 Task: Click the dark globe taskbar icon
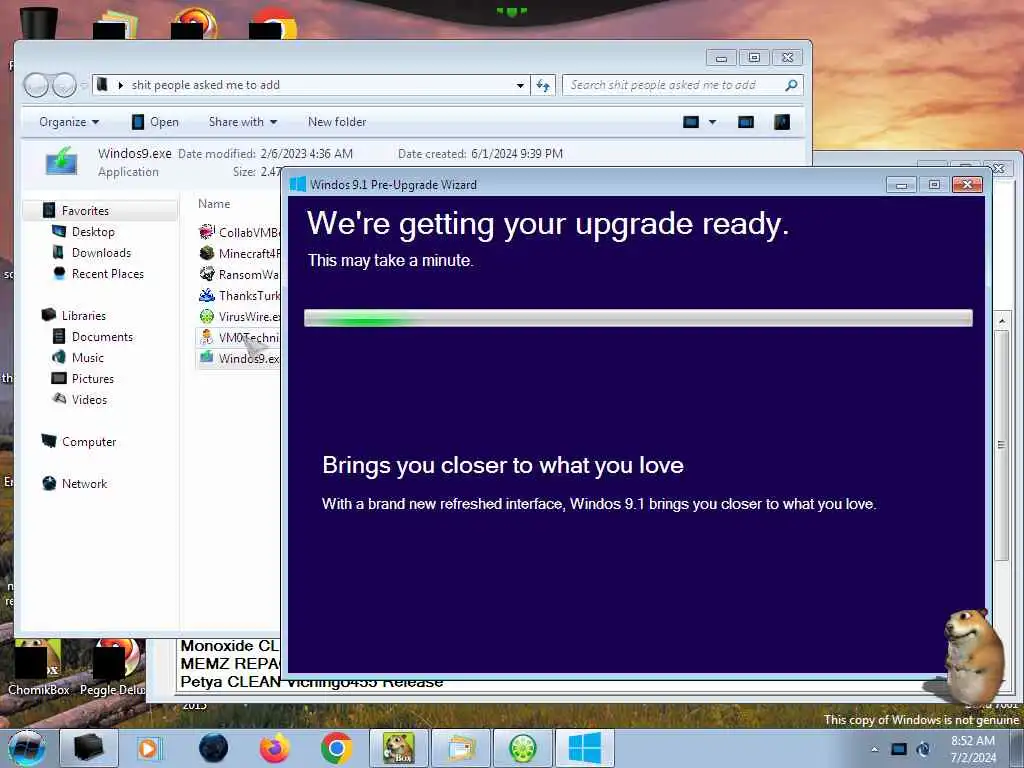coord(213,748)
